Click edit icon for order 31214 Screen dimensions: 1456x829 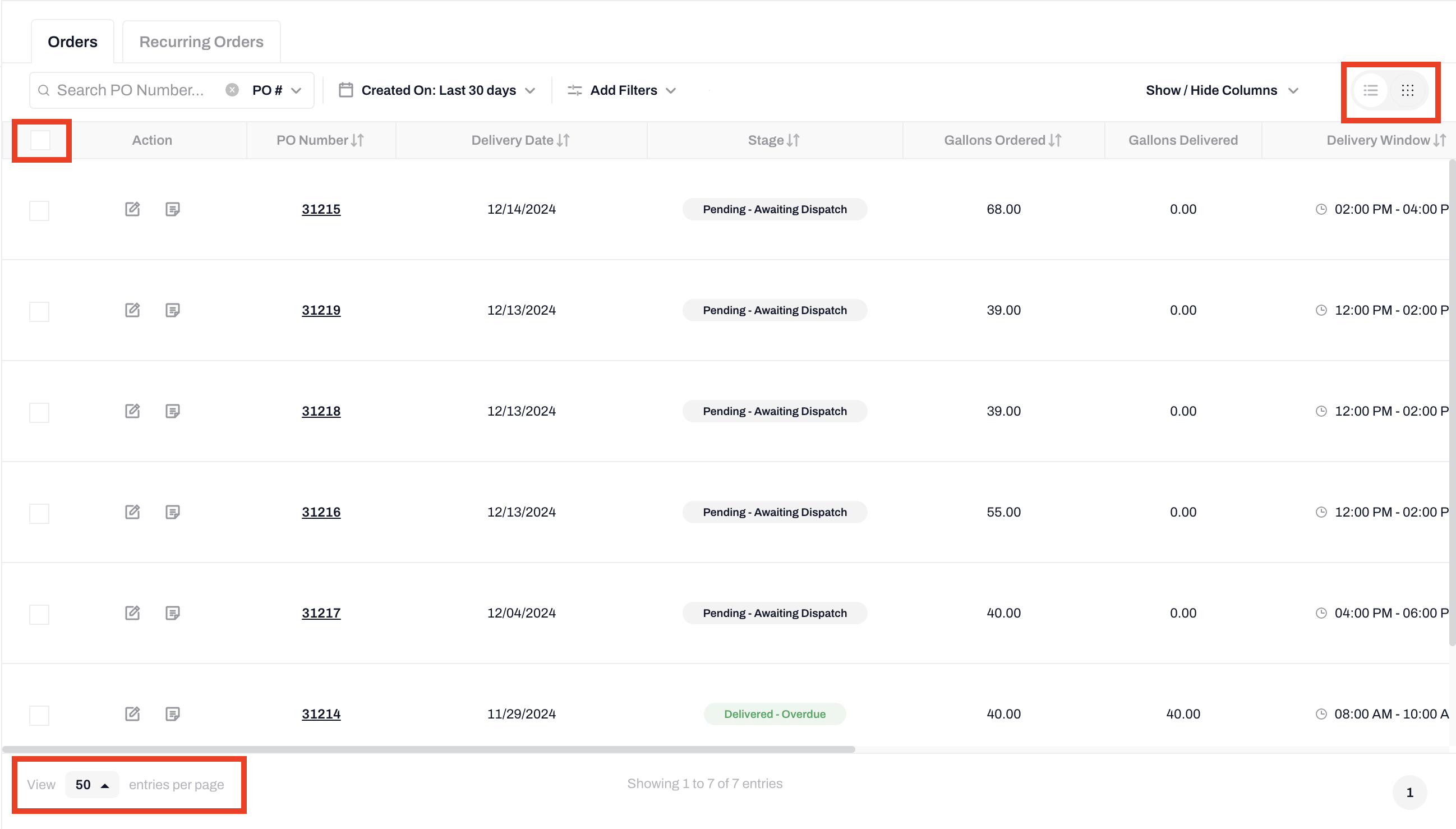pos(132,713)
